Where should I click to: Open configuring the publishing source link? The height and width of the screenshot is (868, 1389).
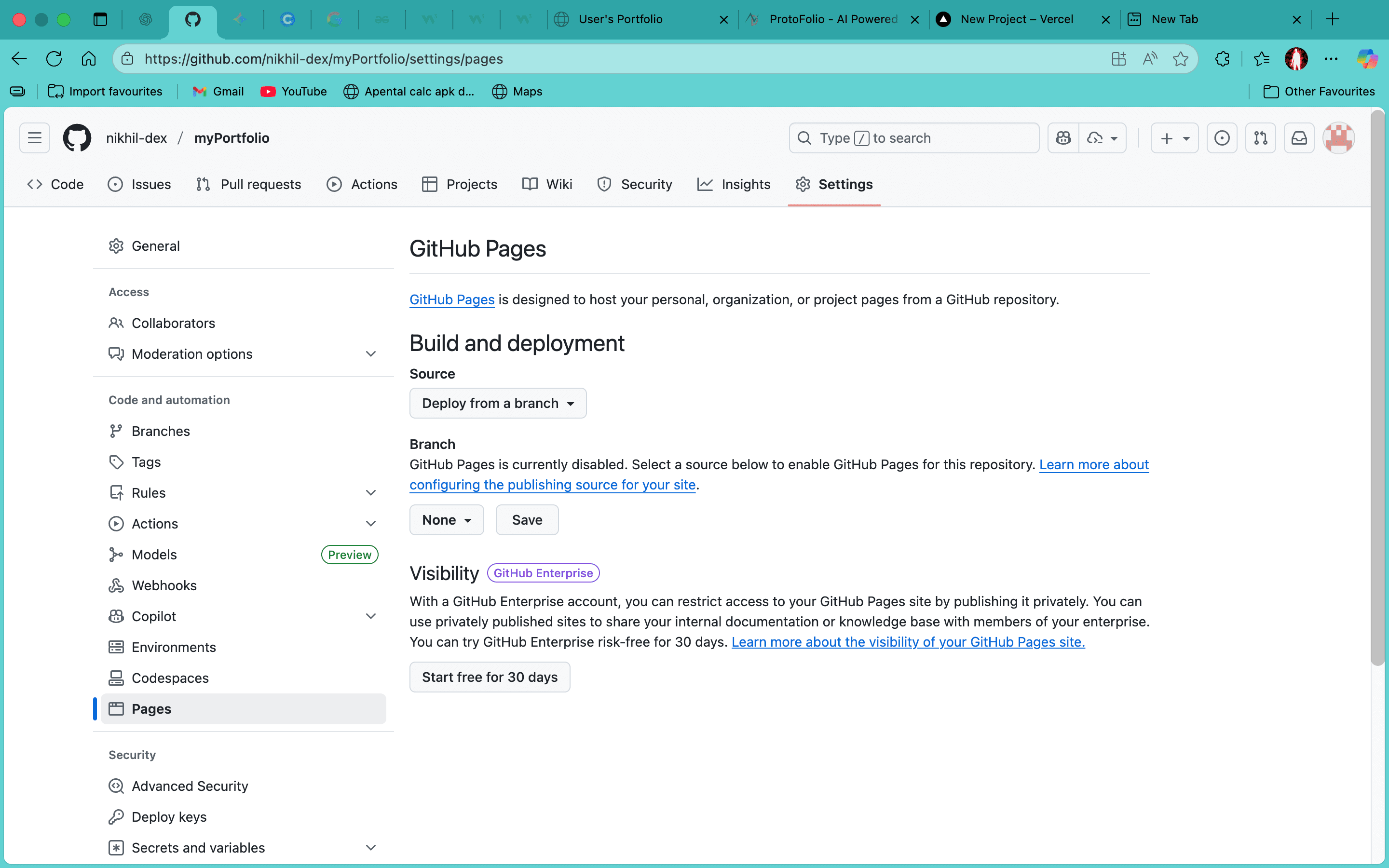click(552, 485)
